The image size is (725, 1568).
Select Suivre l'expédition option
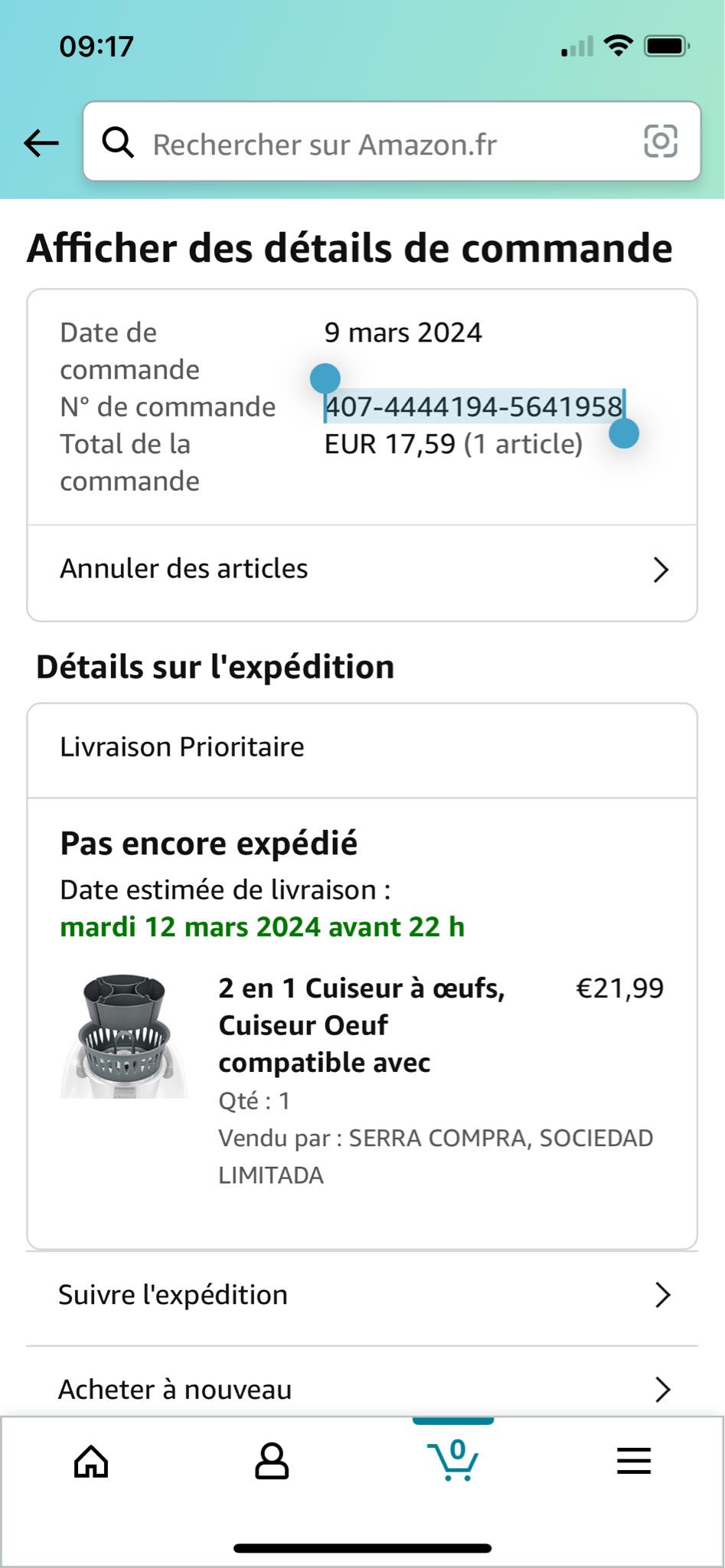[x=173, y=1295]
